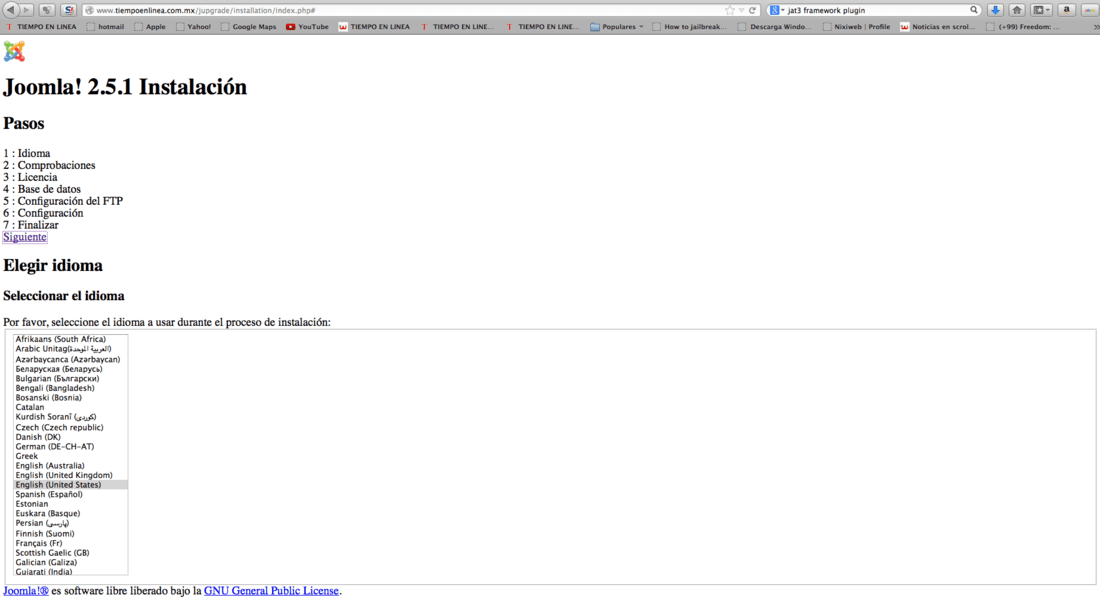This screenshot has height=598, width=1100.
Task: Open the bookmarks menu toolbar button
Action: (1041, 10)
